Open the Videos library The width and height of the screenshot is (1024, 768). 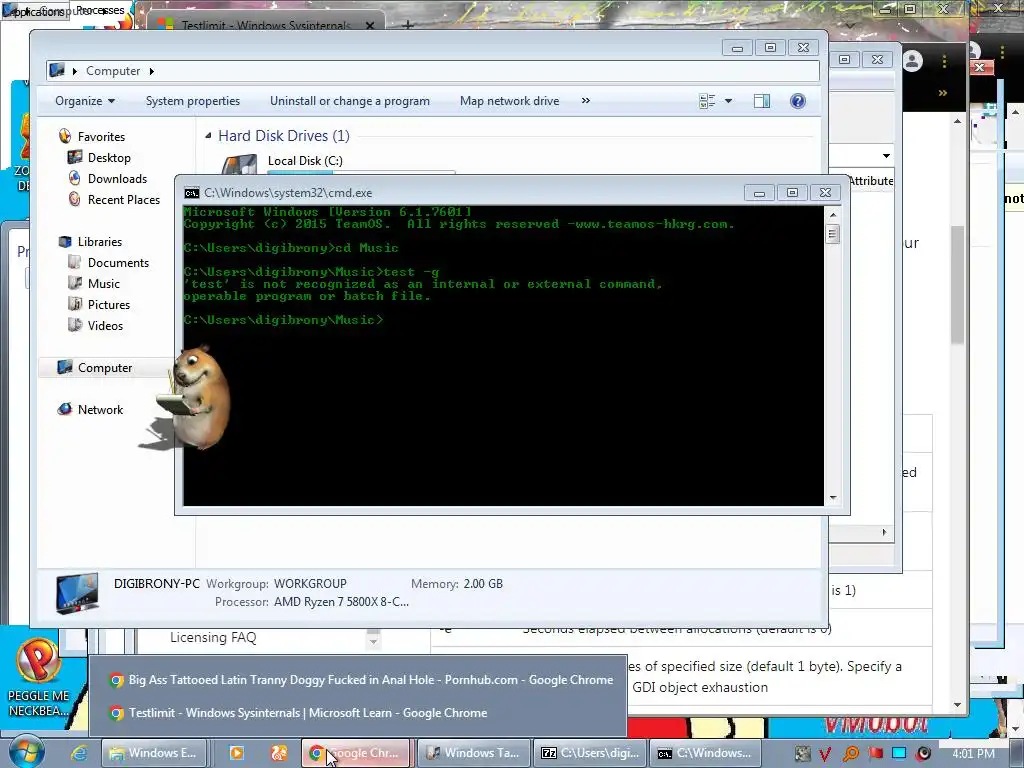click(x=105, y=325)
